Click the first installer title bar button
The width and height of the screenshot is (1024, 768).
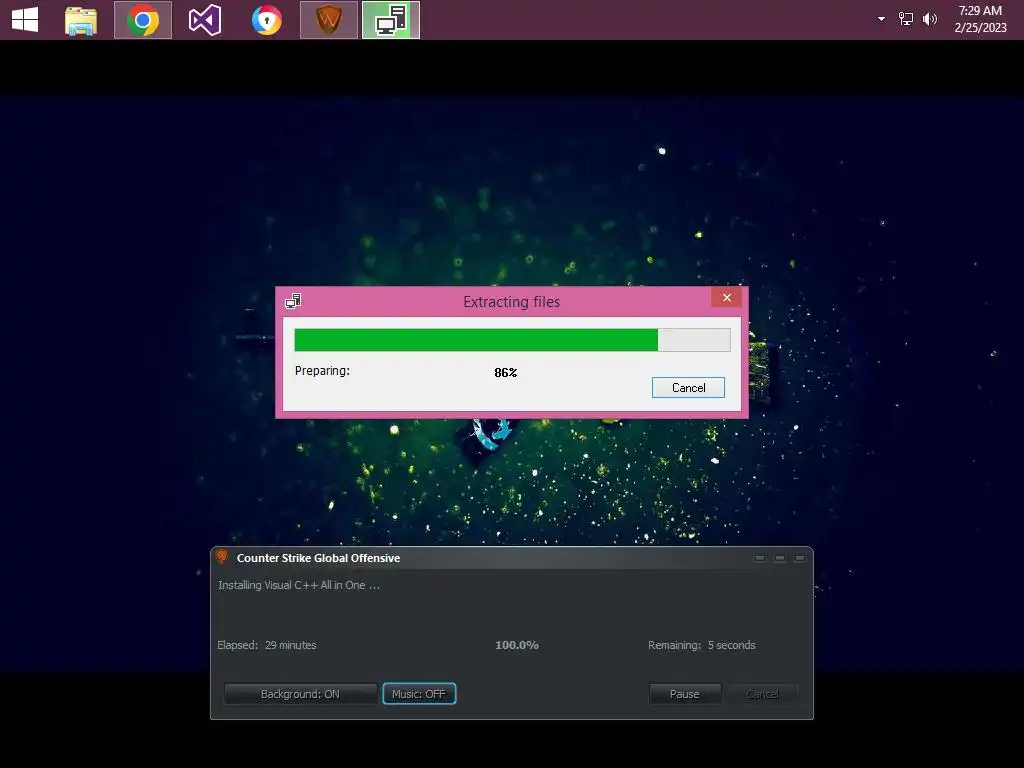point(760,558)
